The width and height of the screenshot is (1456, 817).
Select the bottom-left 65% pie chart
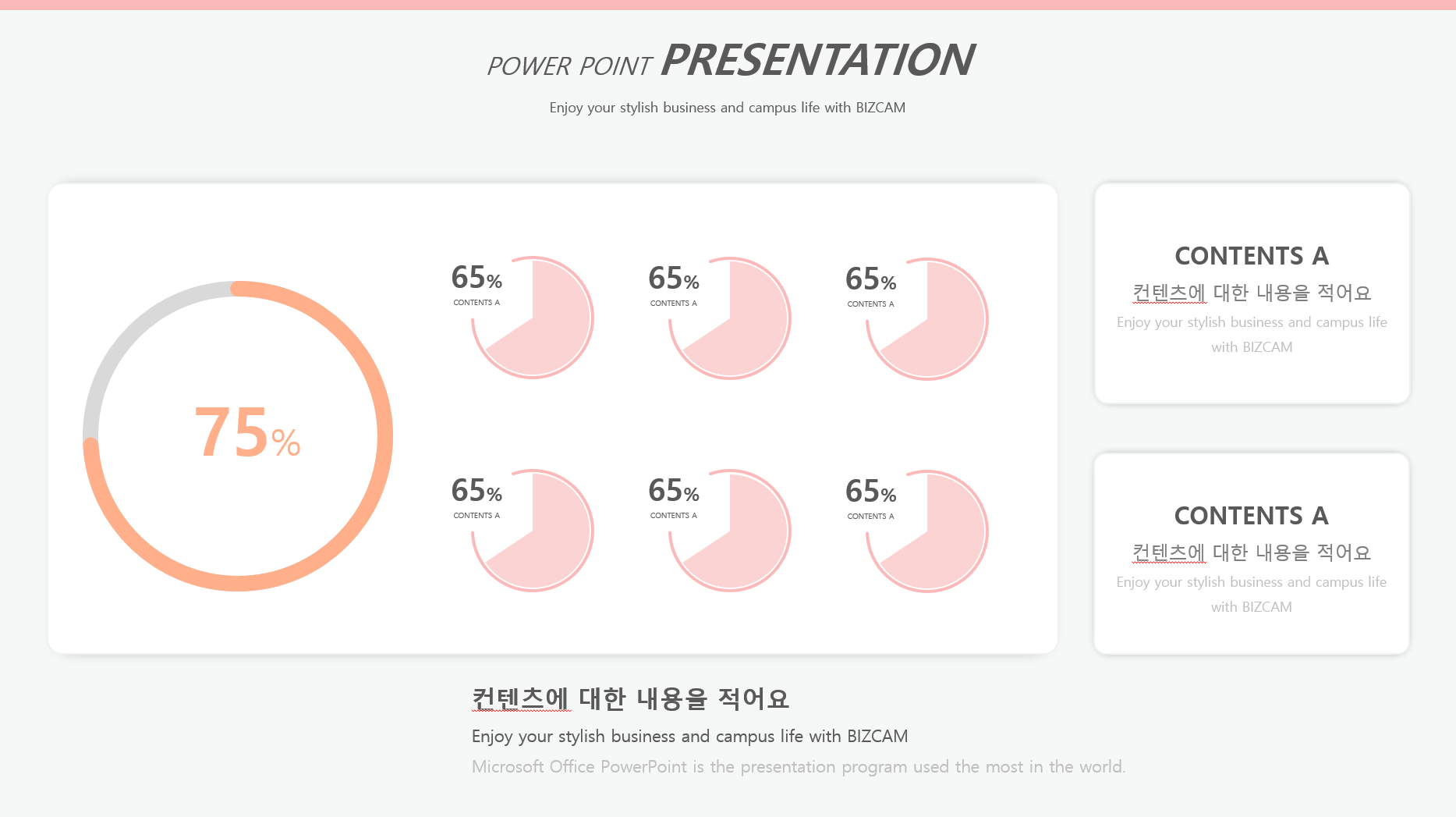(533, 531)
